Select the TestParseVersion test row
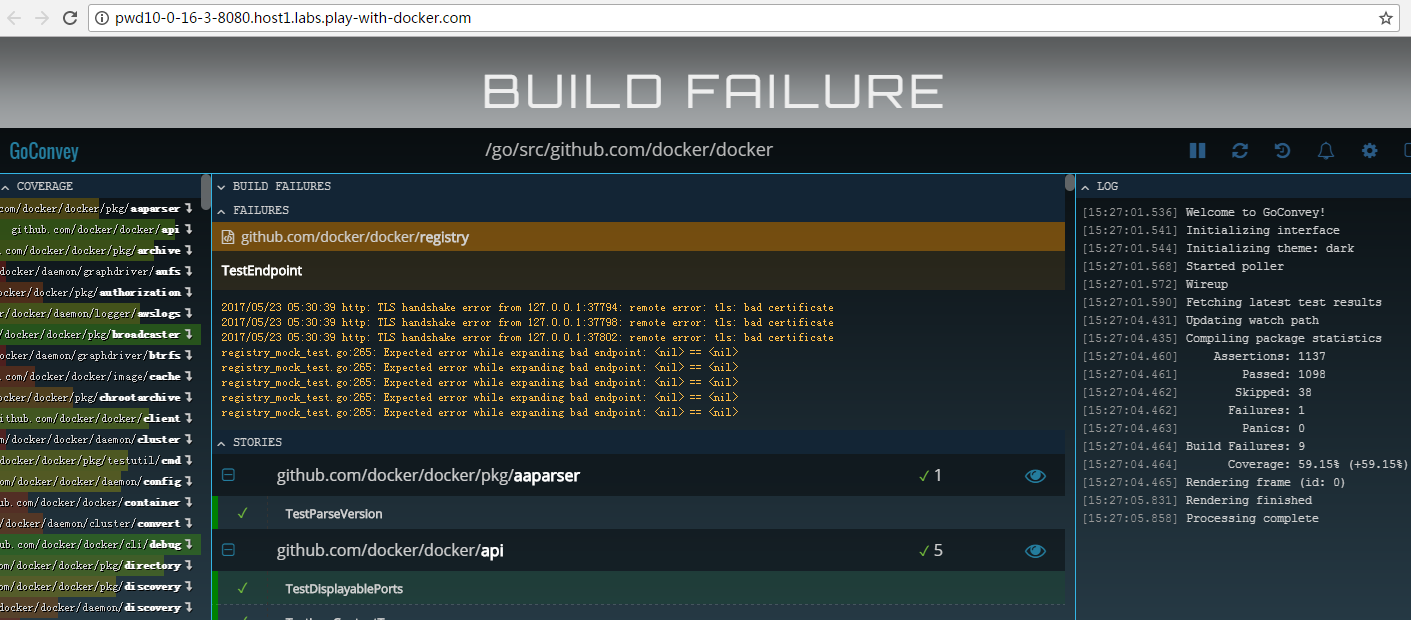 click(640, 513)
